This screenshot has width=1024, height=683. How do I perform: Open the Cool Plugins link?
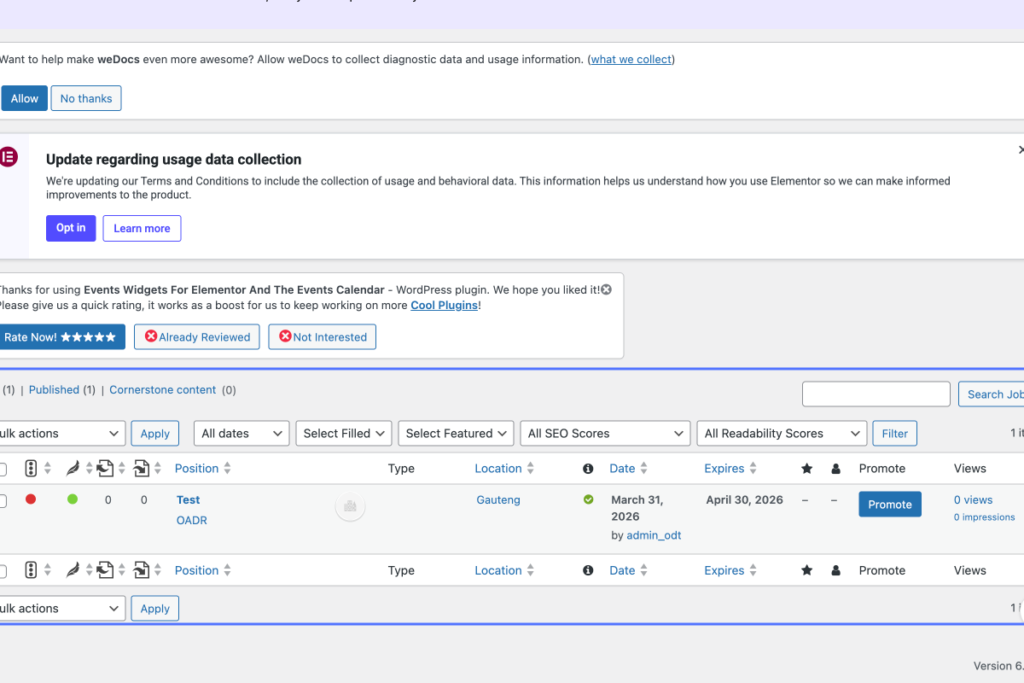444,306
